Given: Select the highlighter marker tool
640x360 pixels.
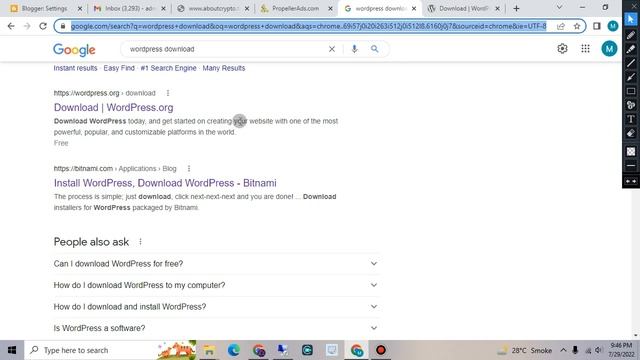Looking at the screenshot, I should tap(631, 49).
